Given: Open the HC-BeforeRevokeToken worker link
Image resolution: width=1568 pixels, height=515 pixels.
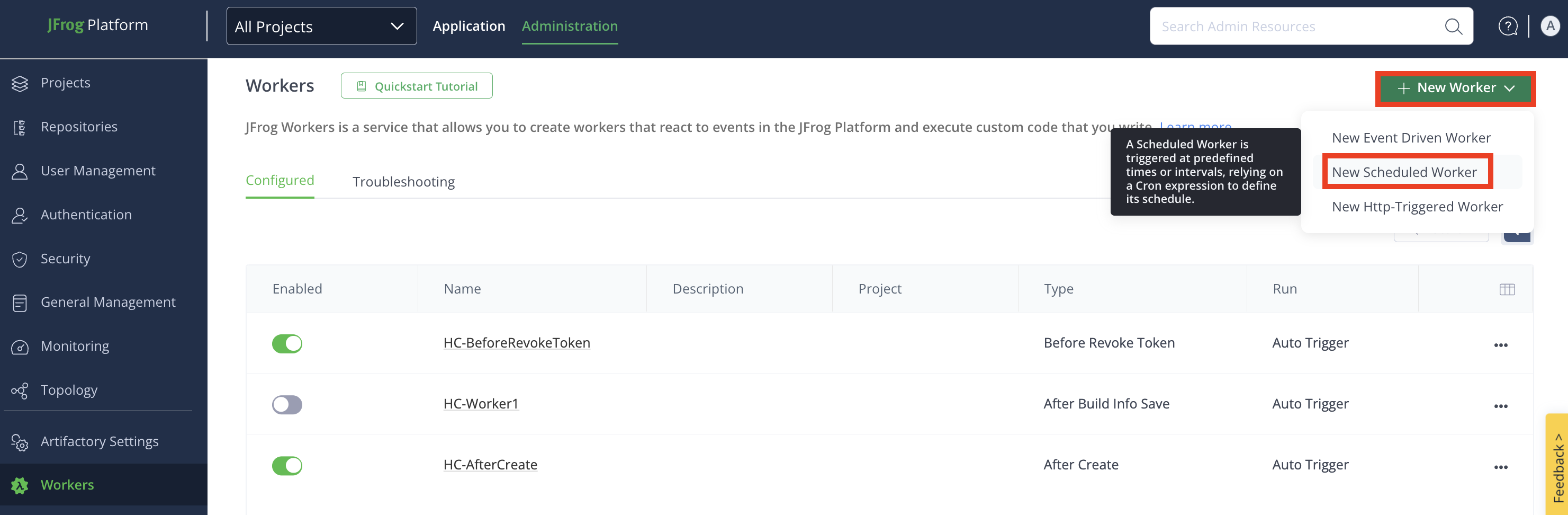Looking at the screenshot, I should coord(516,343).
